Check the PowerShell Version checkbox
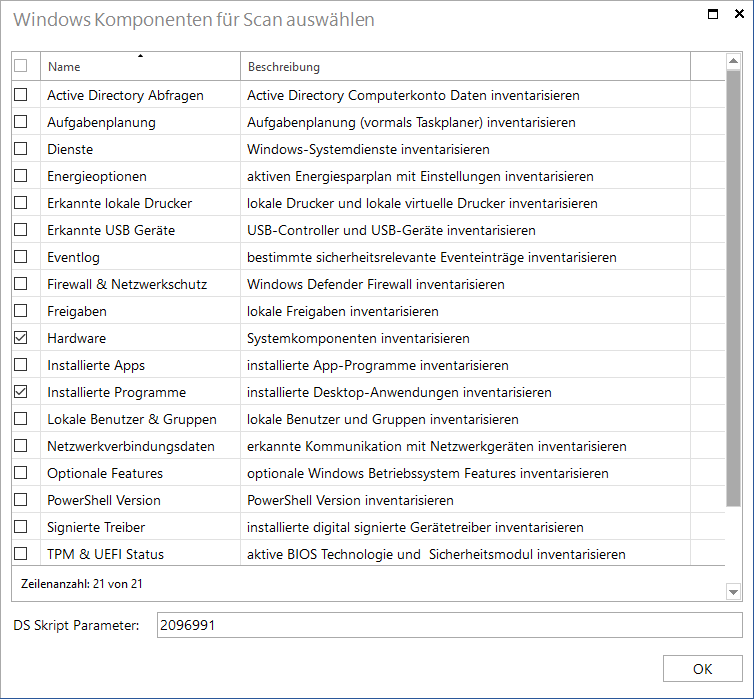Image resolution: width=754 pixels, height=699 pixels. point(21,500)
